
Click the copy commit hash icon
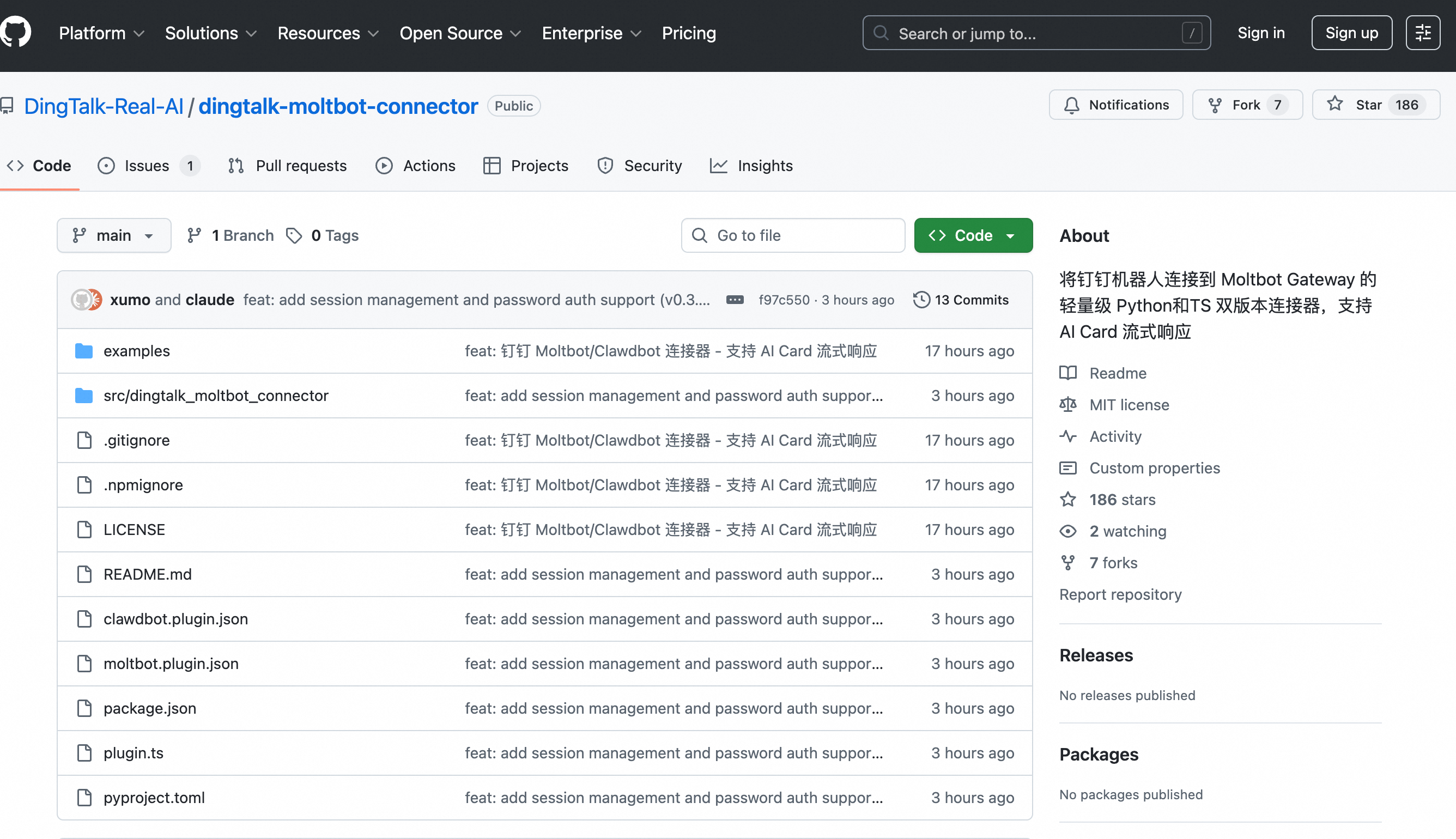[x=735, y=300]
